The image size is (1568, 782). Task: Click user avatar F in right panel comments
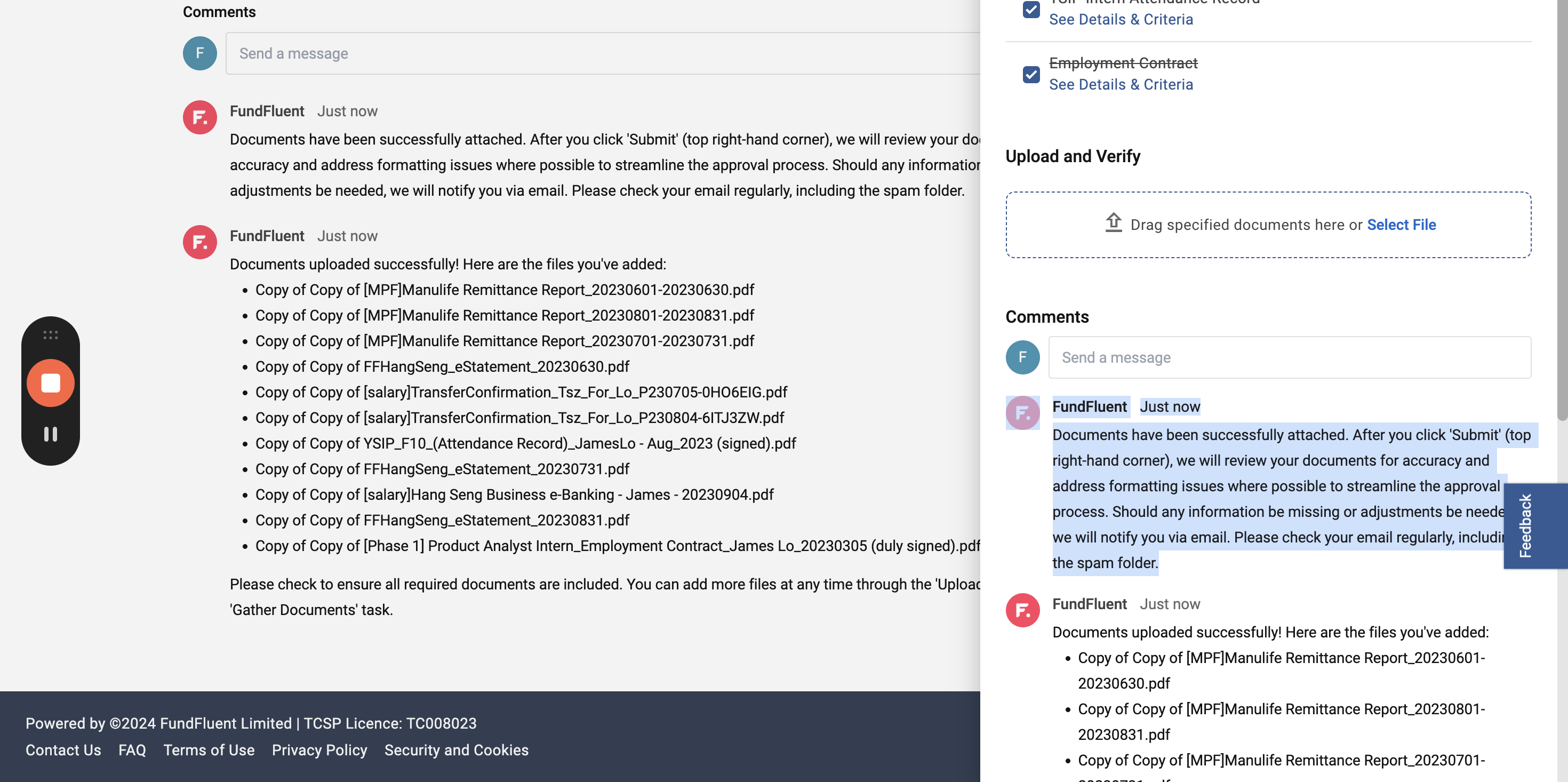[x=1022, y=357]
